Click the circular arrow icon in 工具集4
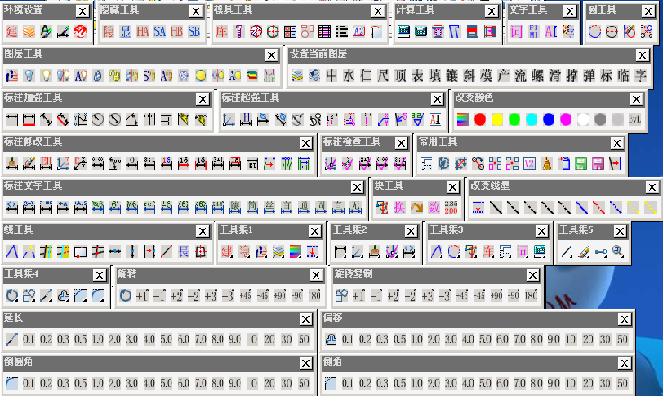Screen dimensions: 664x401 [x=11, y=296]
